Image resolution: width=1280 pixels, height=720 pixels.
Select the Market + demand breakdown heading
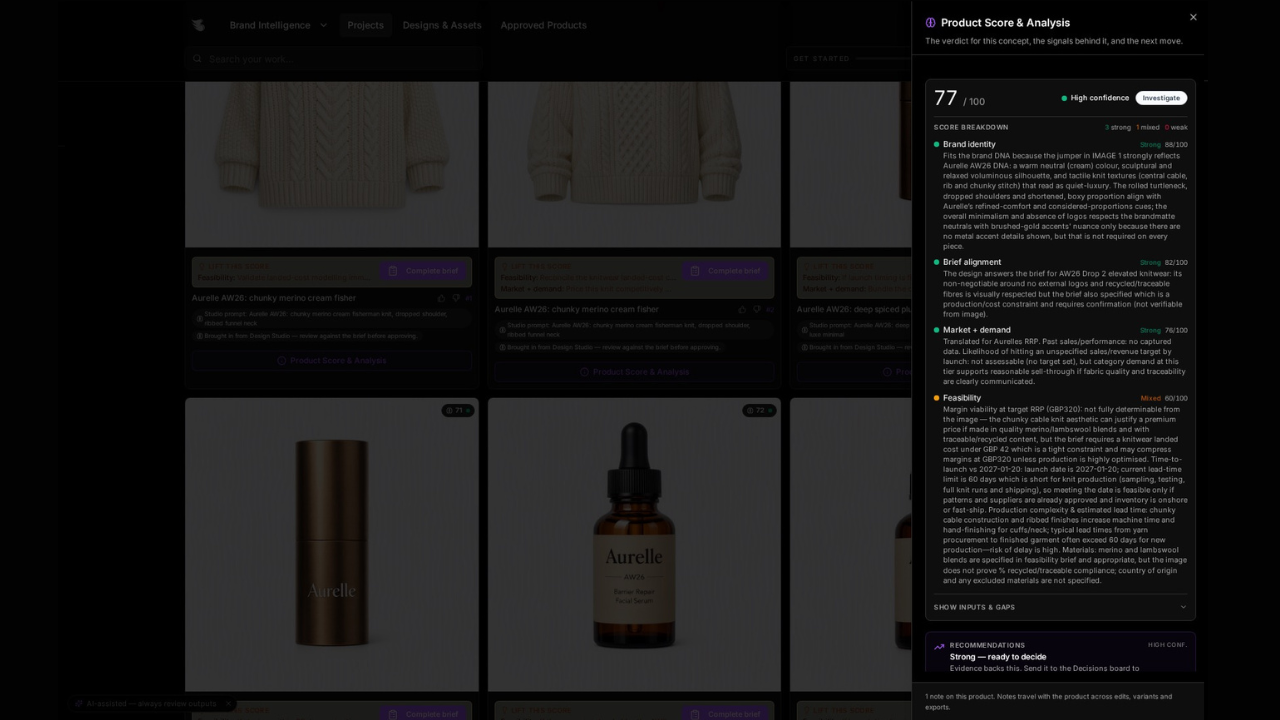click(976, 330)
